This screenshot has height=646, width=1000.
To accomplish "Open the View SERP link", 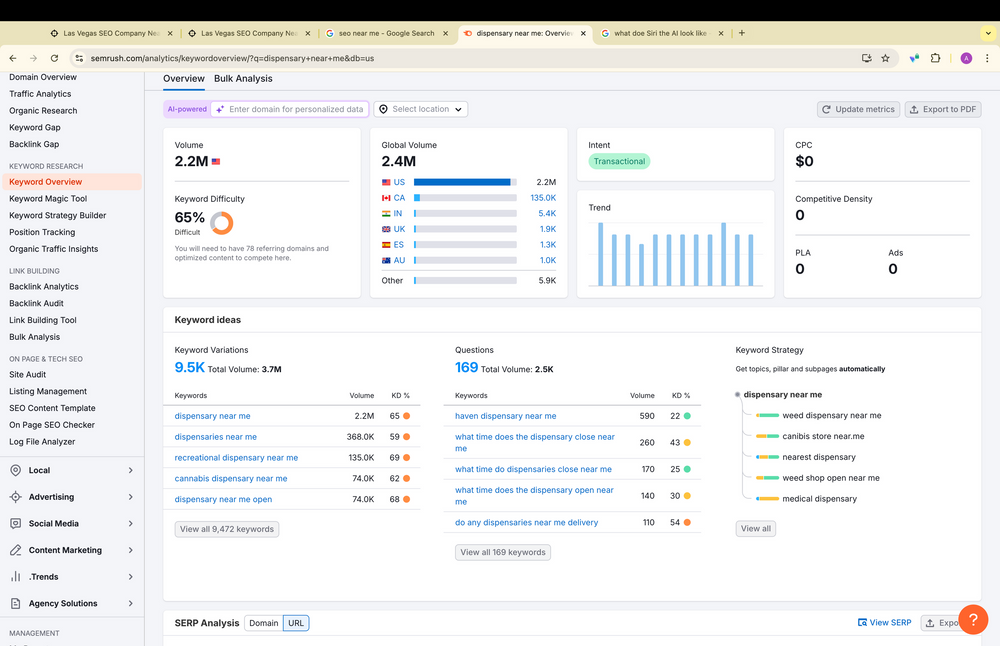I will point(885,622).
